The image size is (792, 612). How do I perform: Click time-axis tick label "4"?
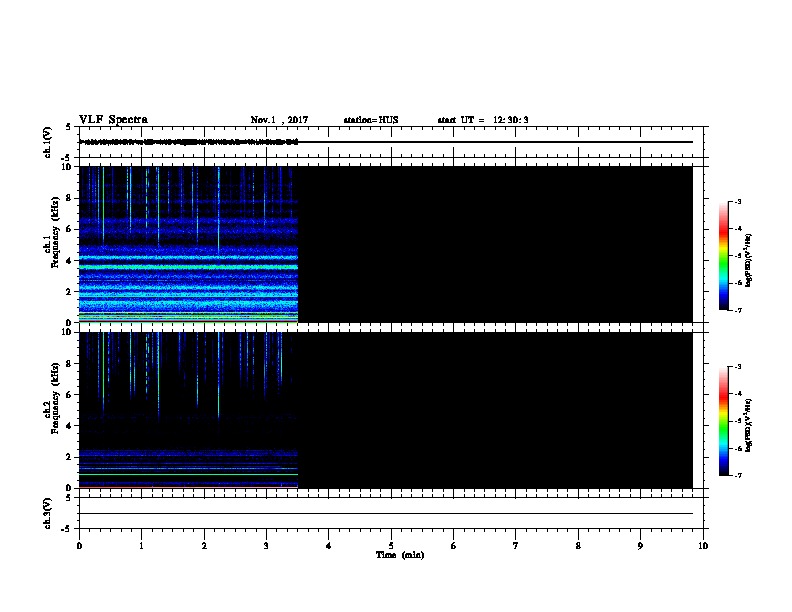click(329, 546)
